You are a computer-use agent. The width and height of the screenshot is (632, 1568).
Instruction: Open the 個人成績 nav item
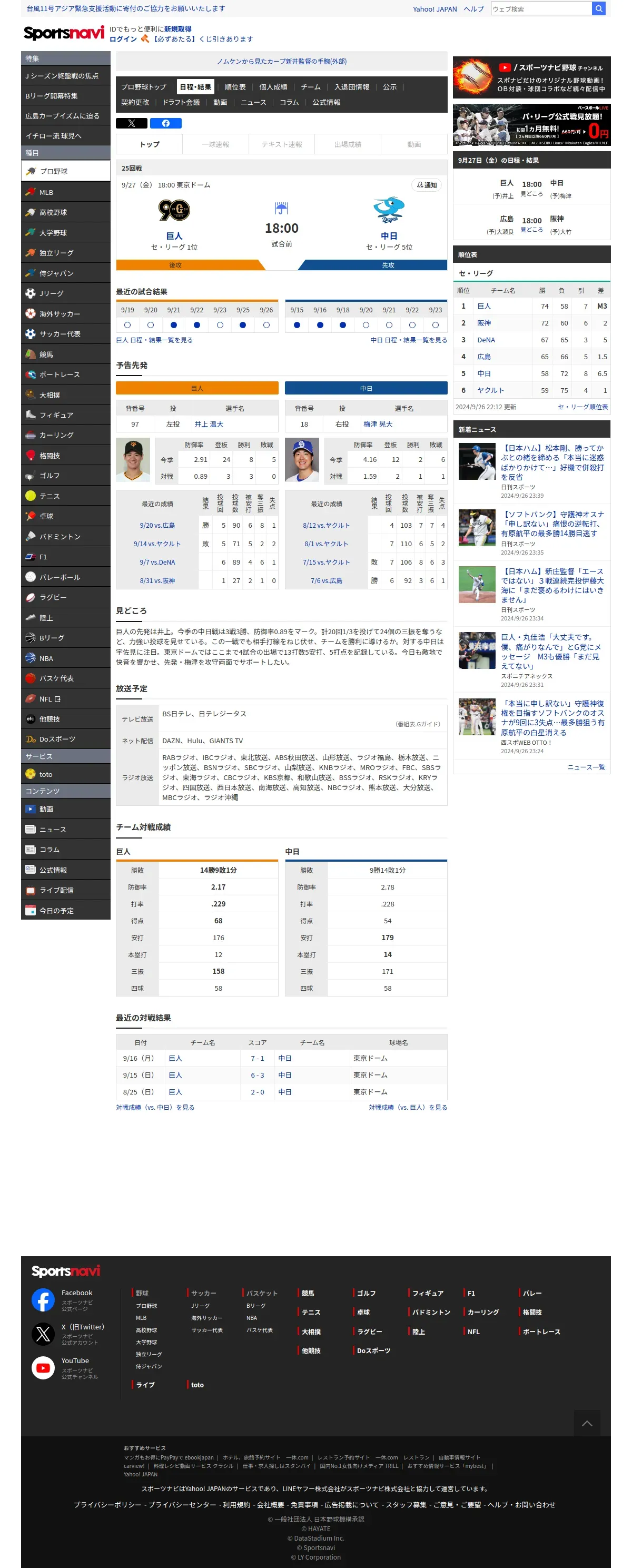[273, 87]
